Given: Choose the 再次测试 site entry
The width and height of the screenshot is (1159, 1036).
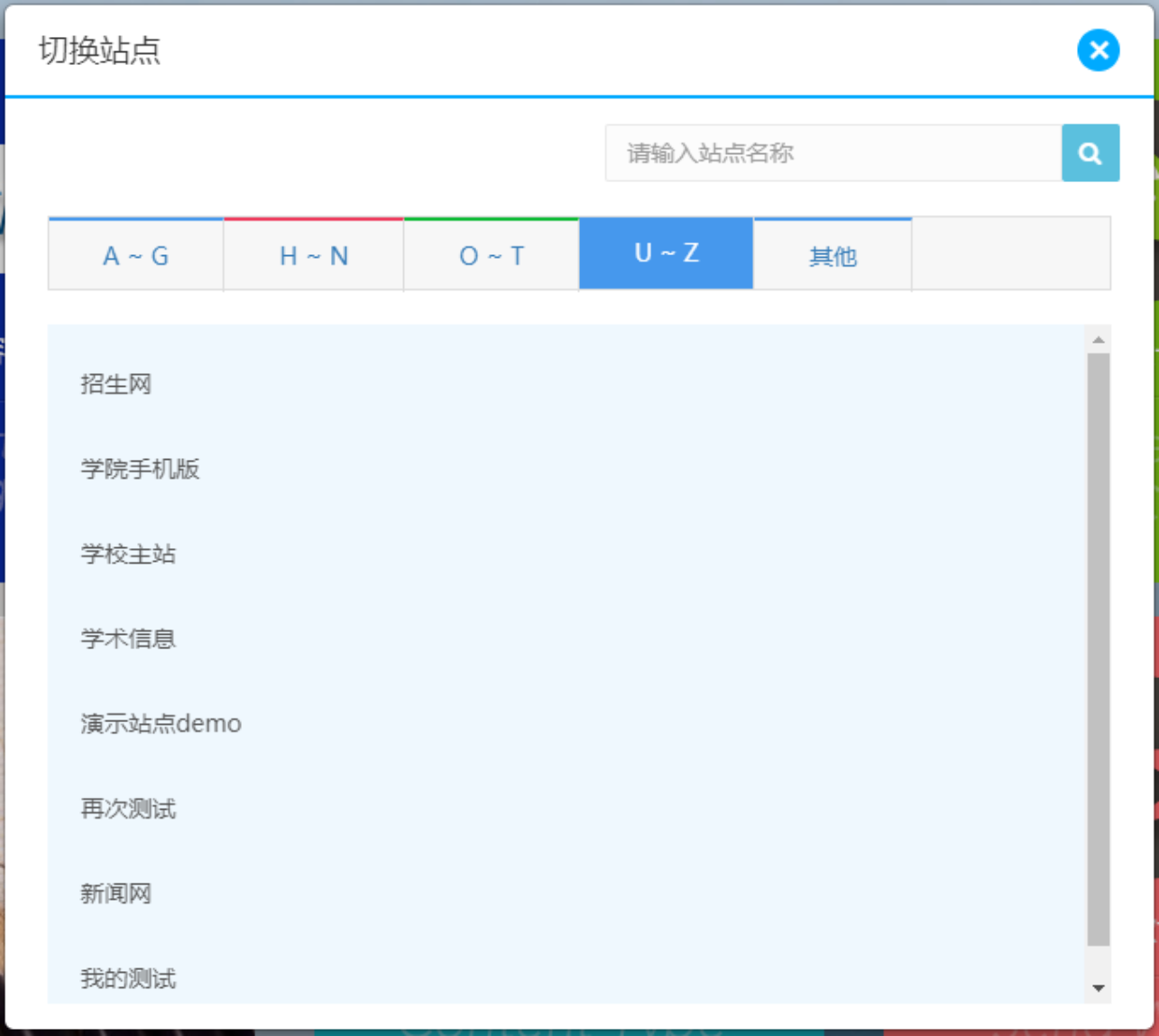Looking at the screenshot, I should (x=128, y=809).
